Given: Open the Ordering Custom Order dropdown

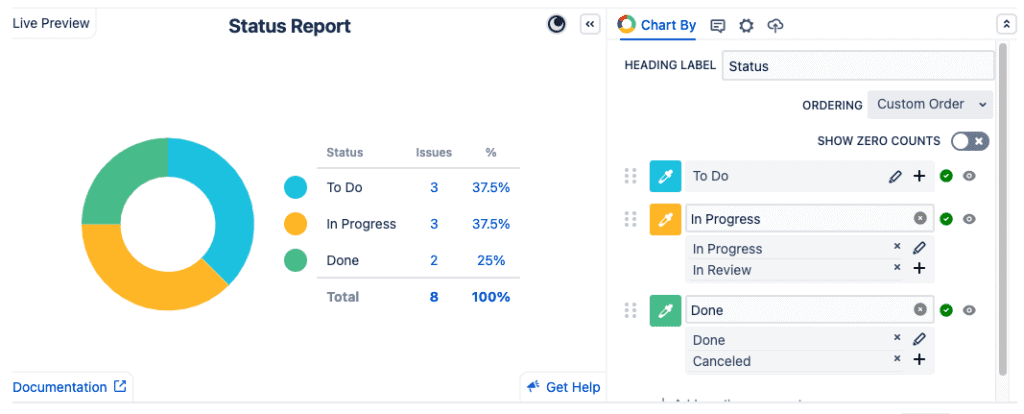Looking at the screenshot, I should [929, 104].
